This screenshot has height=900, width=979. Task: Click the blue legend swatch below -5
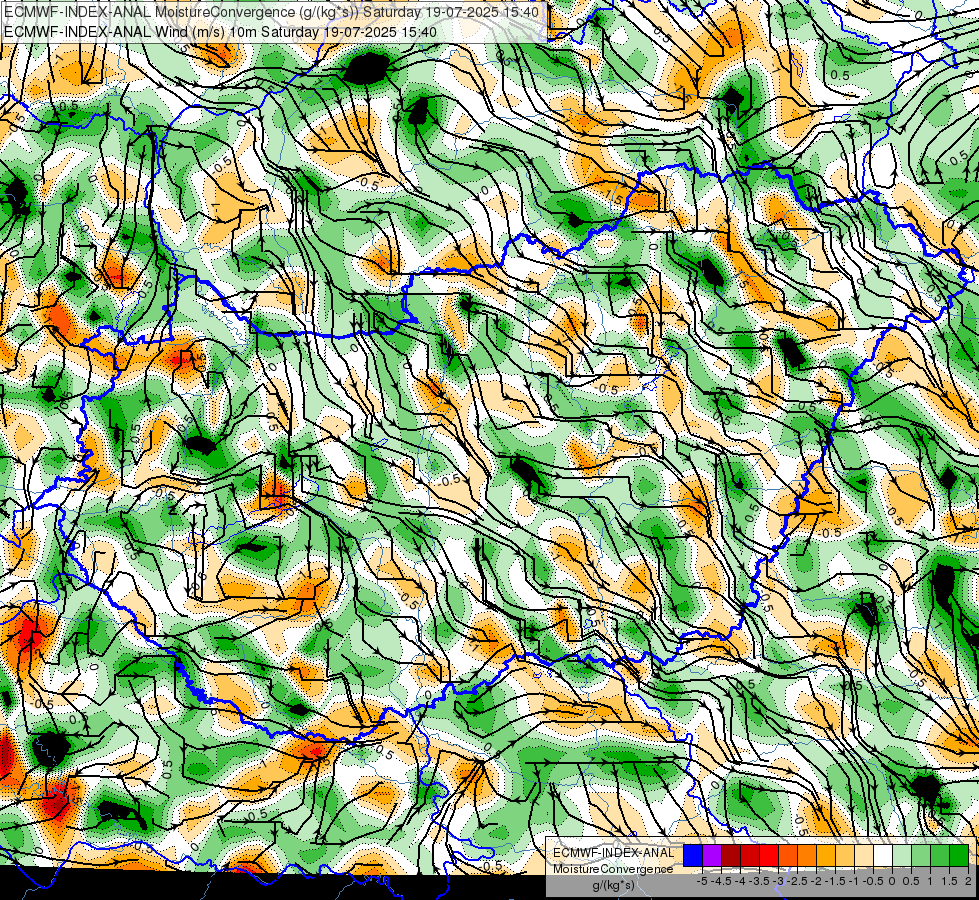(x=693, y=855)
